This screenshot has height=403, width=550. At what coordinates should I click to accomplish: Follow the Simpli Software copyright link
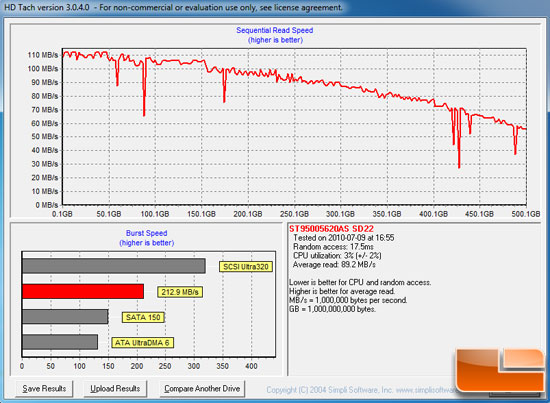(361, 390)
